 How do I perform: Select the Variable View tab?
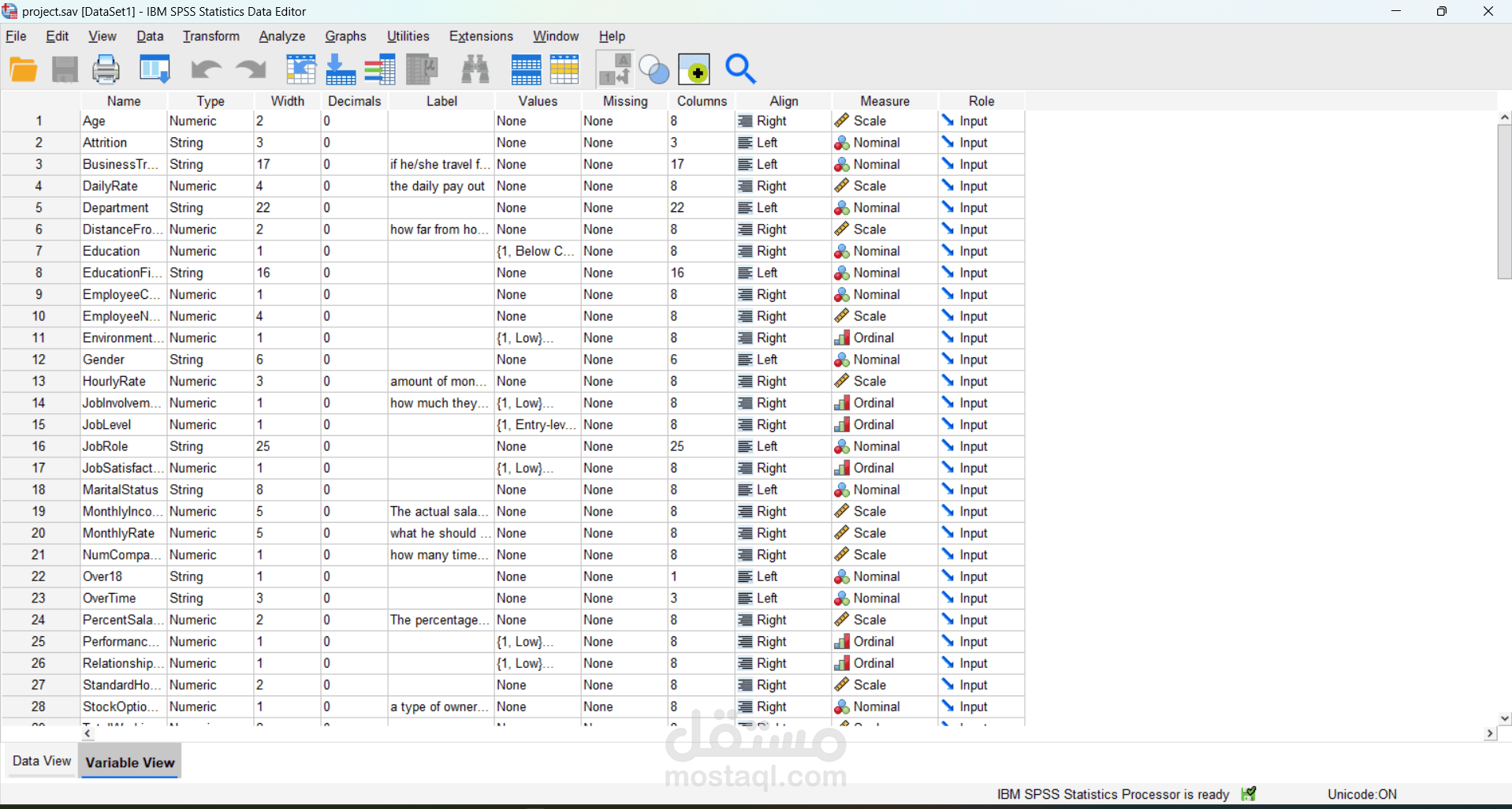pos(130,762)
